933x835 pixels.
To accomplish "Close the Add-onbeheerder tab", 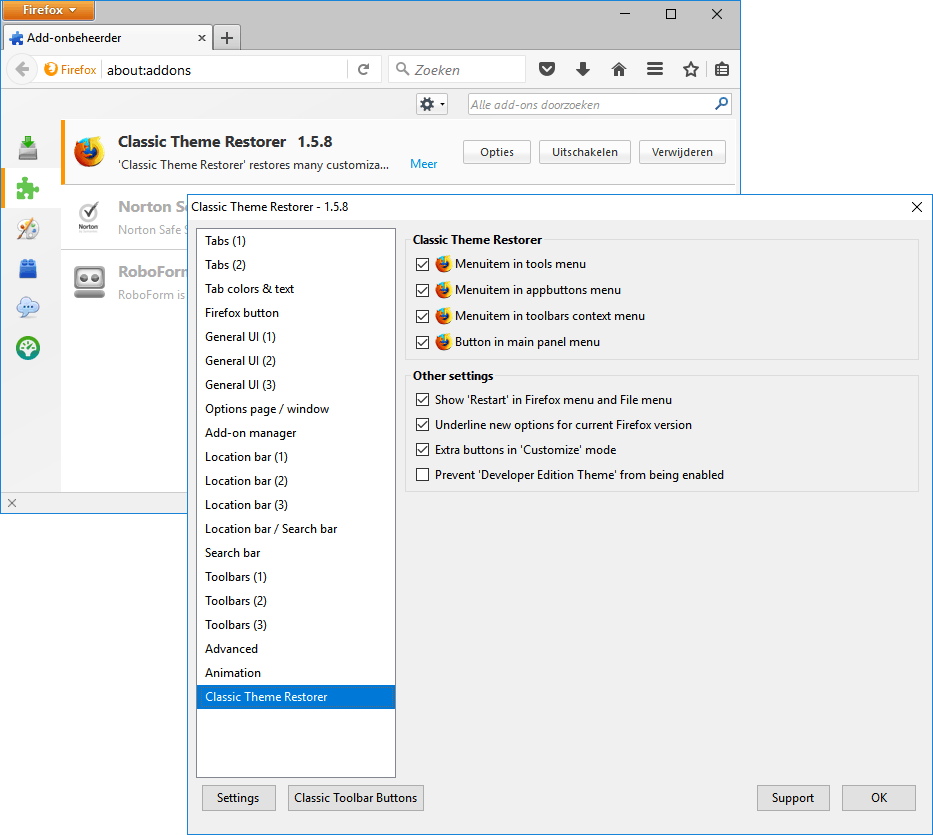I will coord(202,38).
